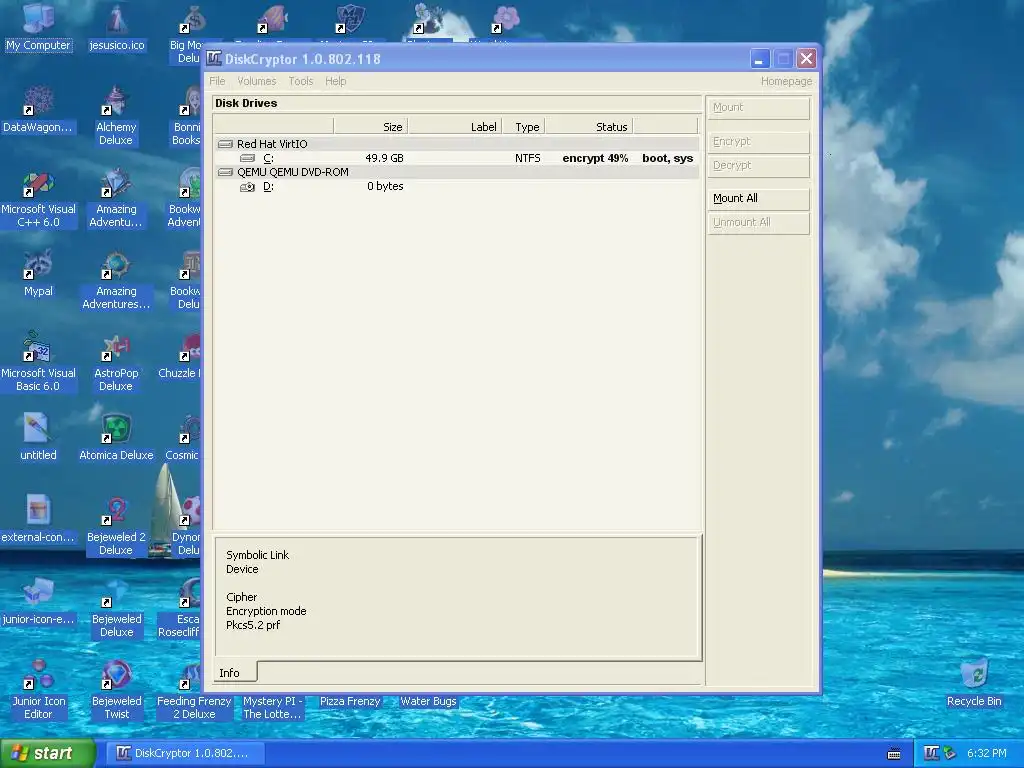The image size is (1024, 768).
Task: Click the Label column header
Action: point(455,127)
